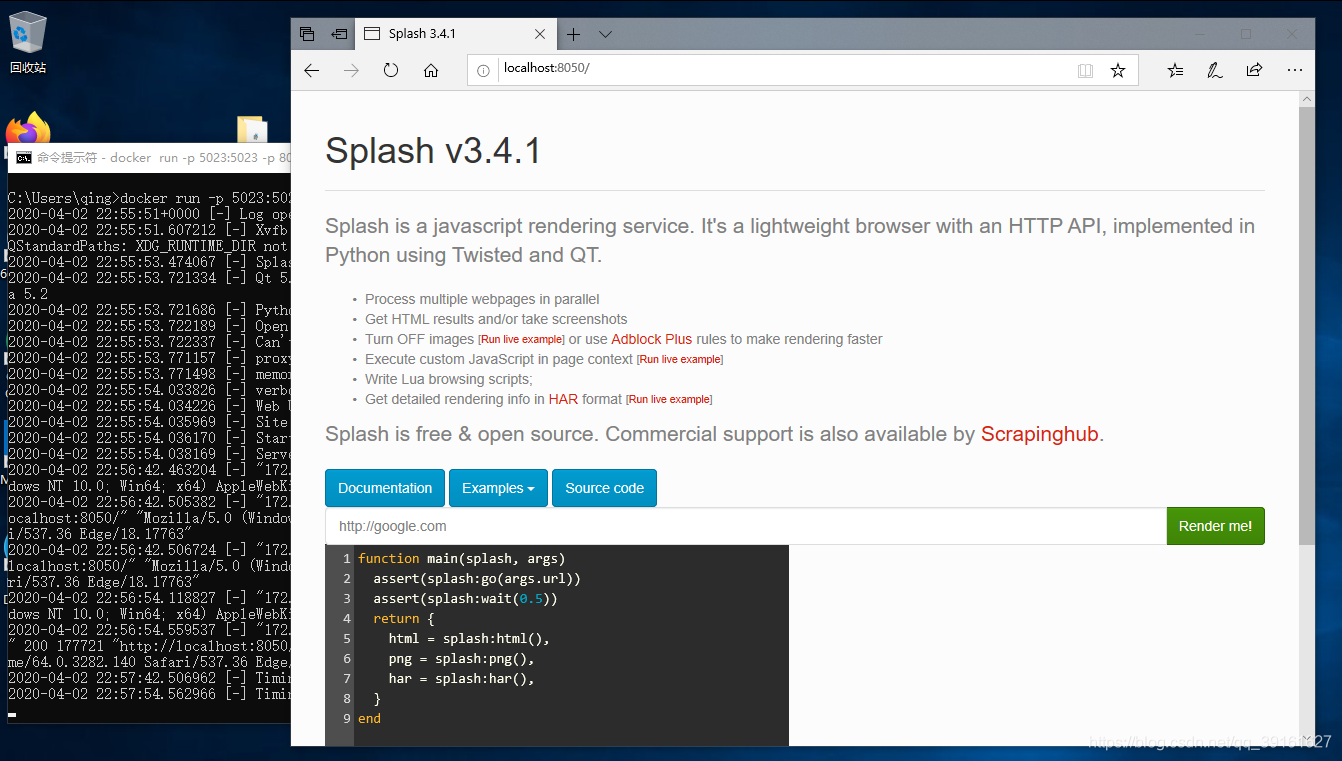Go to the browser Home page
1342x761 pixels.
click(x=431, y=71)
